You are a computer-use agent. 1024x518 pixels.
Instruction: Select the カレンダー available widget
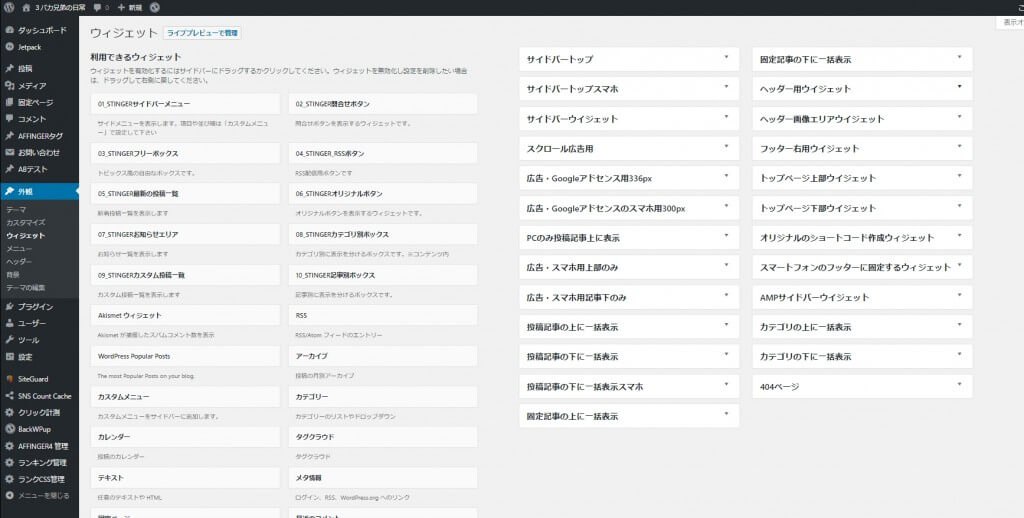click(185, 437)
